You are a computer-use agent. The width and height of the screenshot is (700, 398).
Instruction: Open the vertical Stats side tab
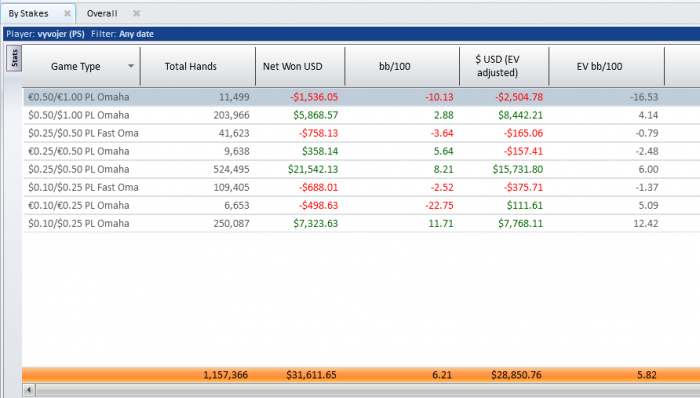14,58
